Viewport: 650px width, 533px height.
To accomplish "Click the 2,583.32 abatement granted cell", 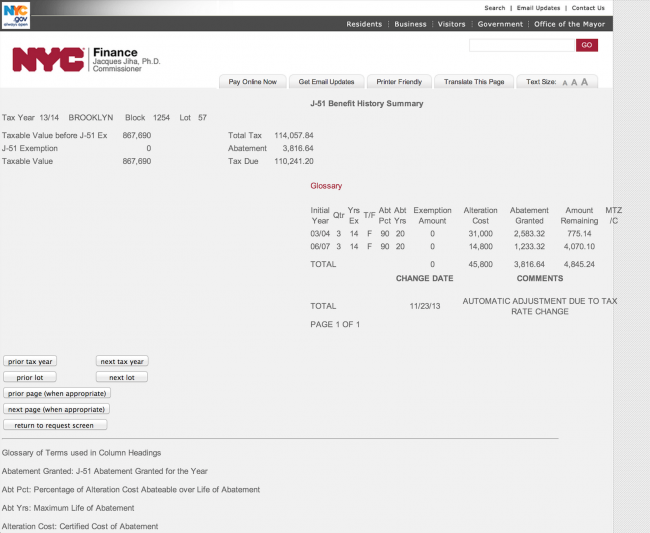I will [x=529, y=233].
